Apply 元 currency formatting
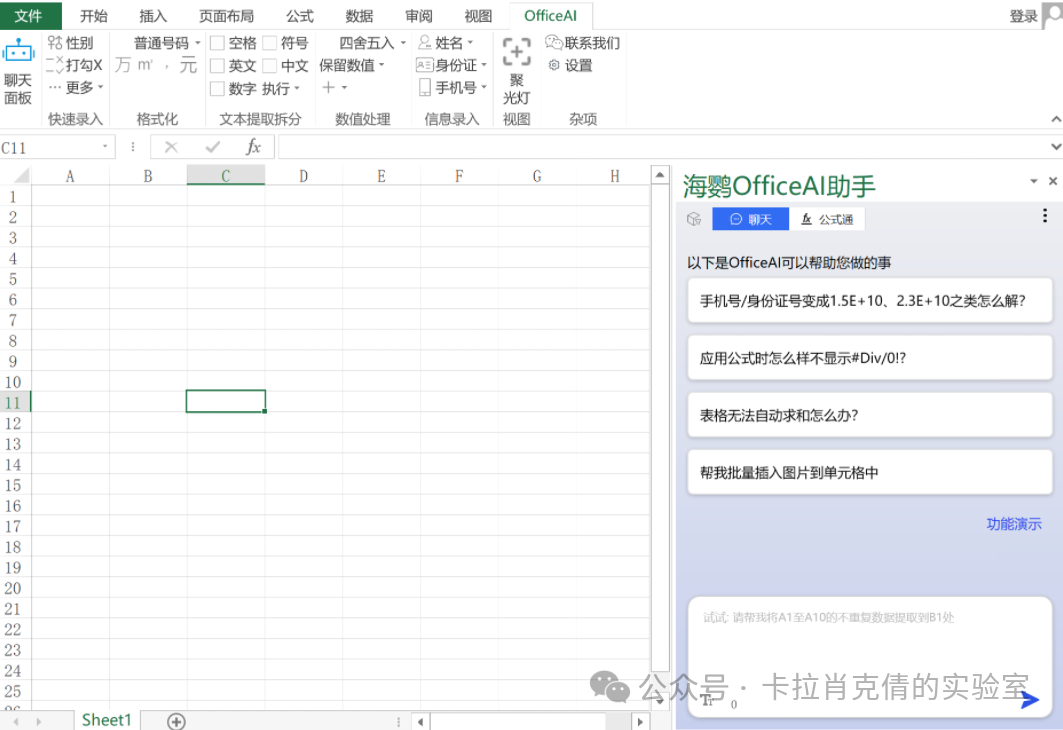1063x730 pixels. click(187, 64)
